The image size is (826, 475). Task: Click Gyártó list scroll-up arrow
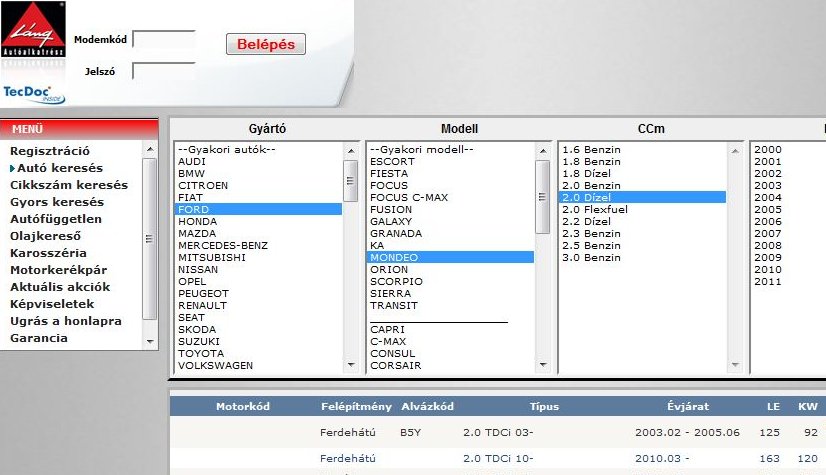(x=351, y=151)
